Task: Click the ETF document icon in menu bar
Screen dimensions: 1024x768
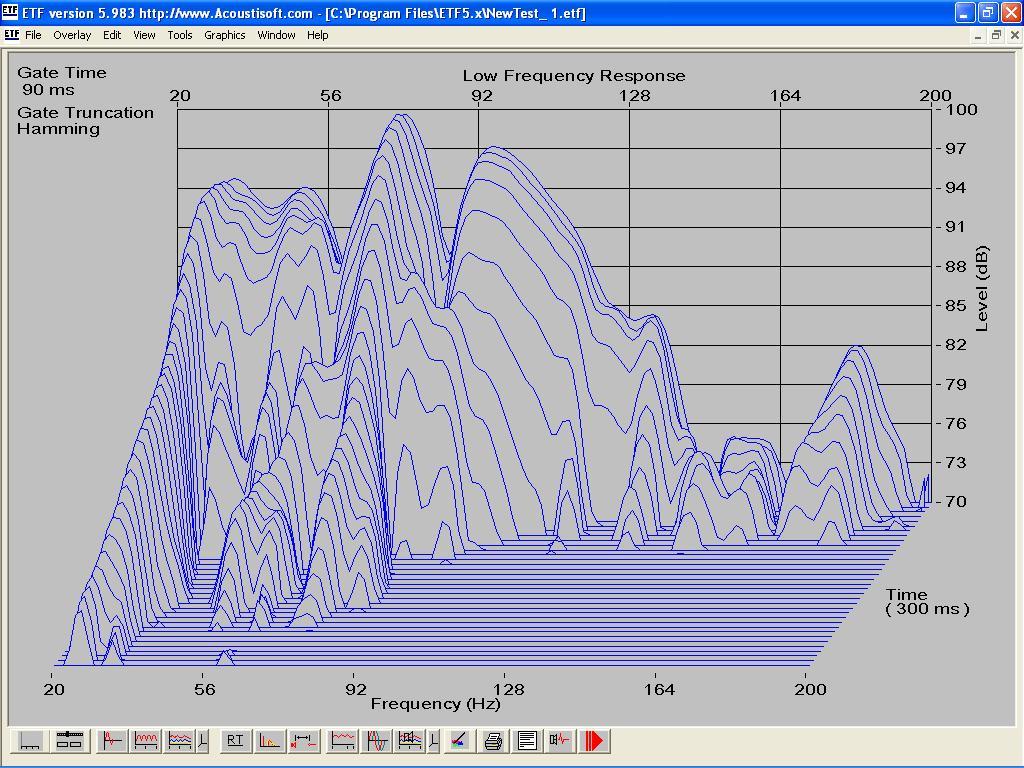Action: click(12, 35)
